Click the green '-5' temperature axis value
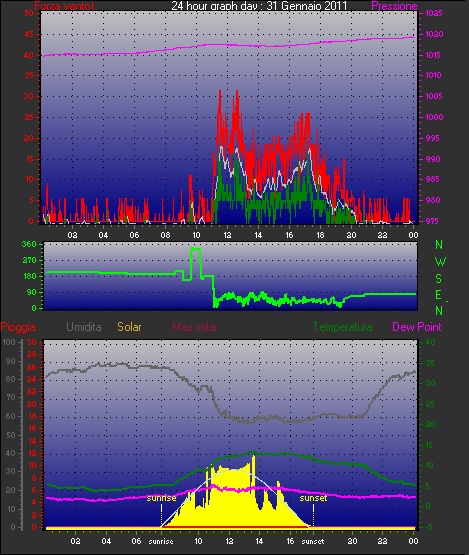This screenshot has width=469, height=555. pos(428,527)
